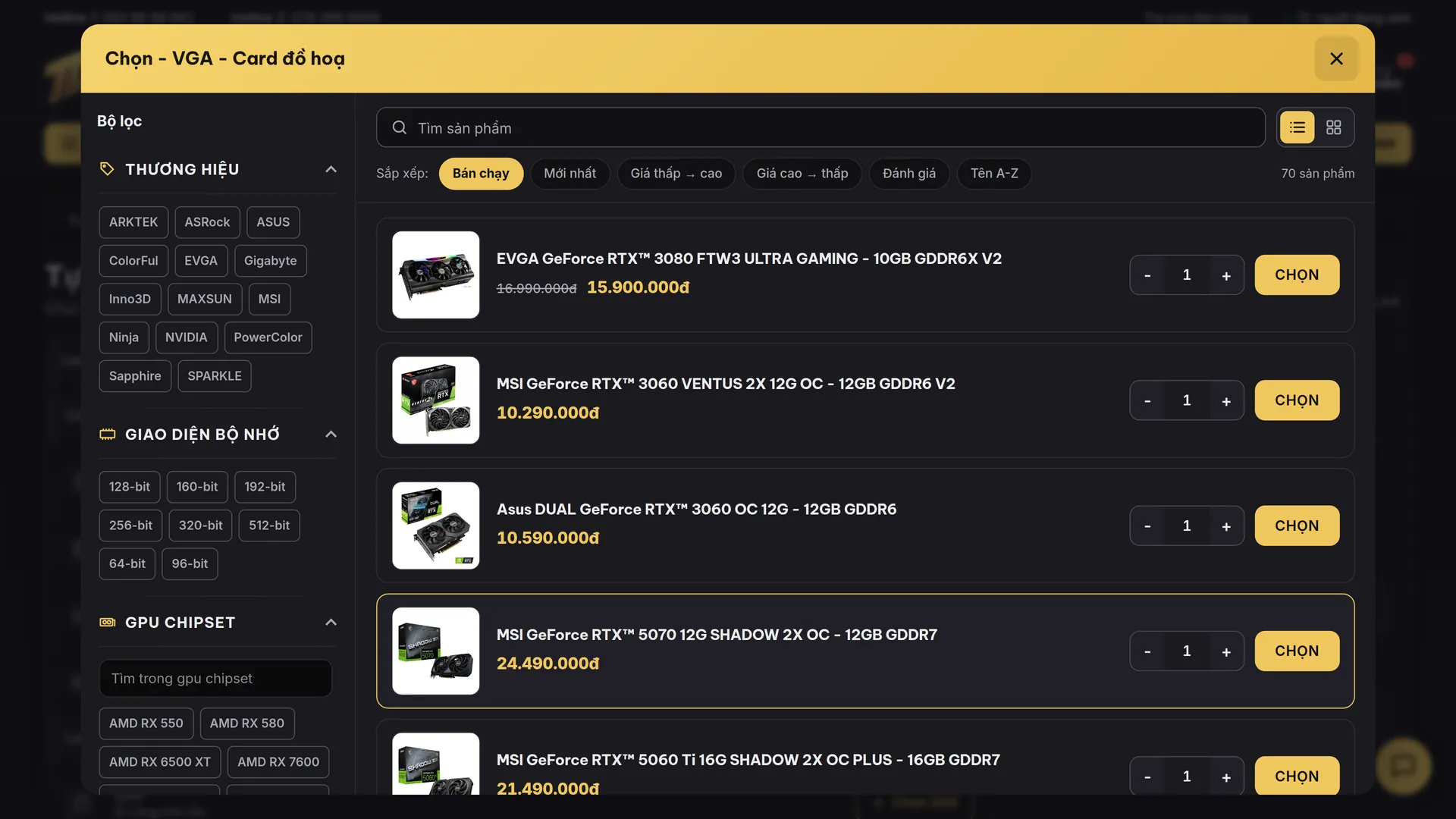The width and height of the screenshot is (1456, 819).
Task: Toggle the MSI brand filter
Action: (269, 299)
